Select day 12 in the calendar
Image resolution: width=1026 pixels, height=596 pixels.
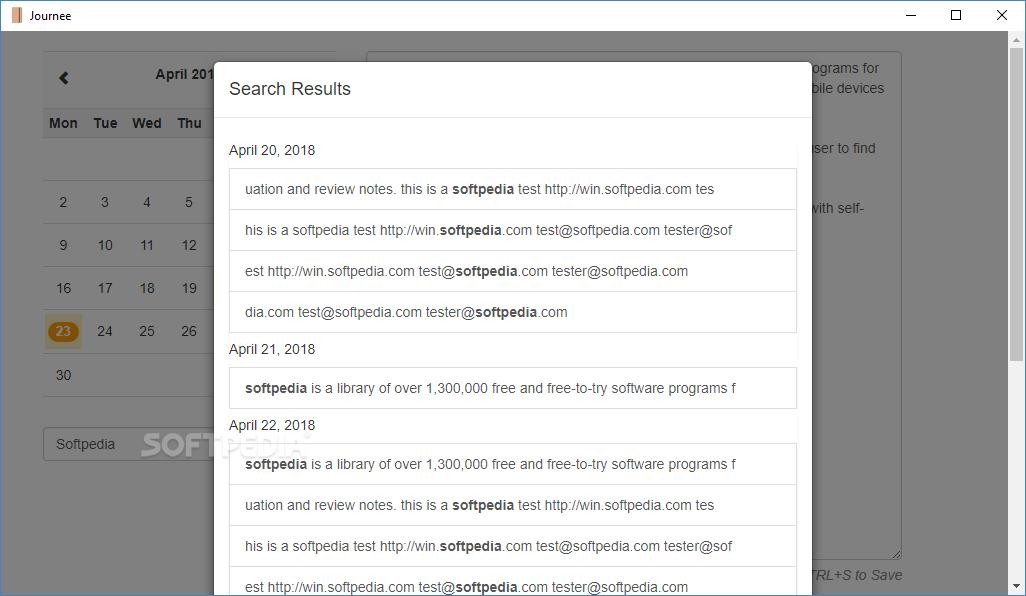(188, 245)
